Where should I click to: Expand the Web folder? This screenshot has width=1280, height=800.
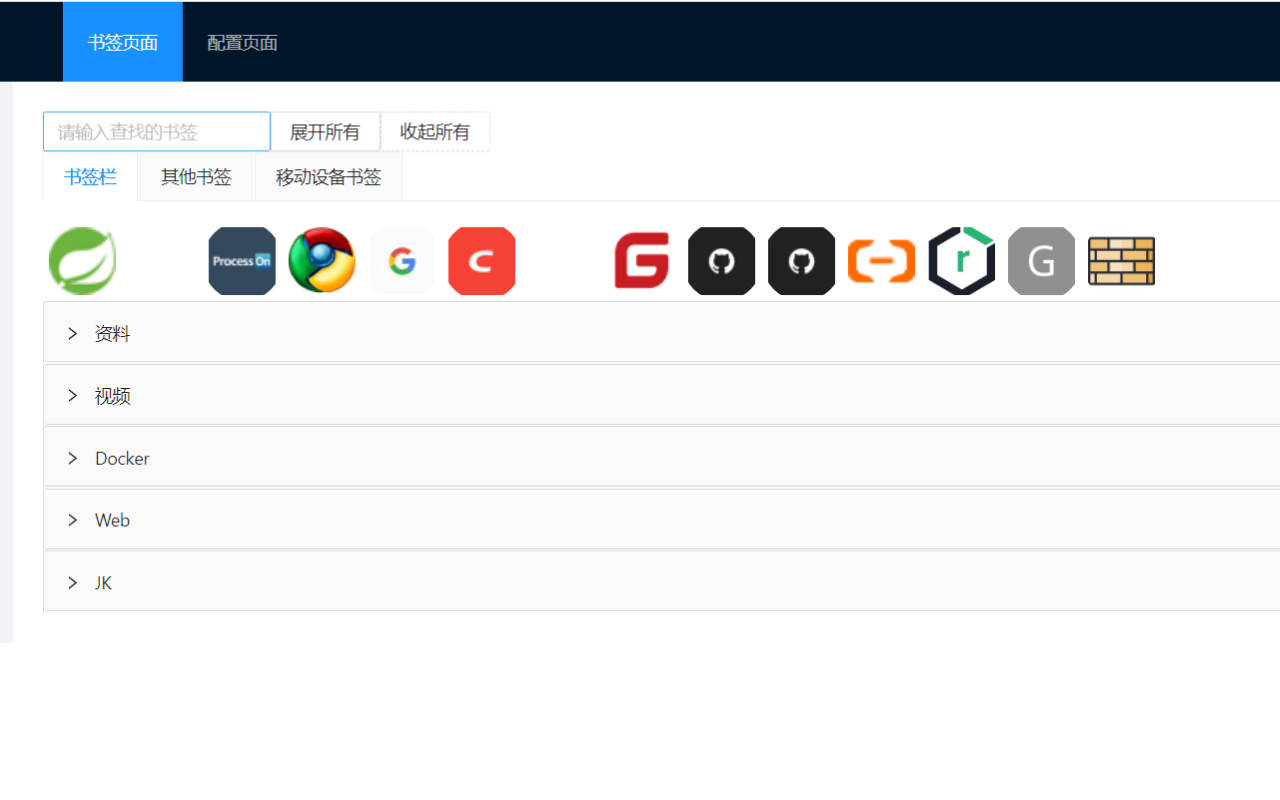pyautogui.click(x=112, y=520)
